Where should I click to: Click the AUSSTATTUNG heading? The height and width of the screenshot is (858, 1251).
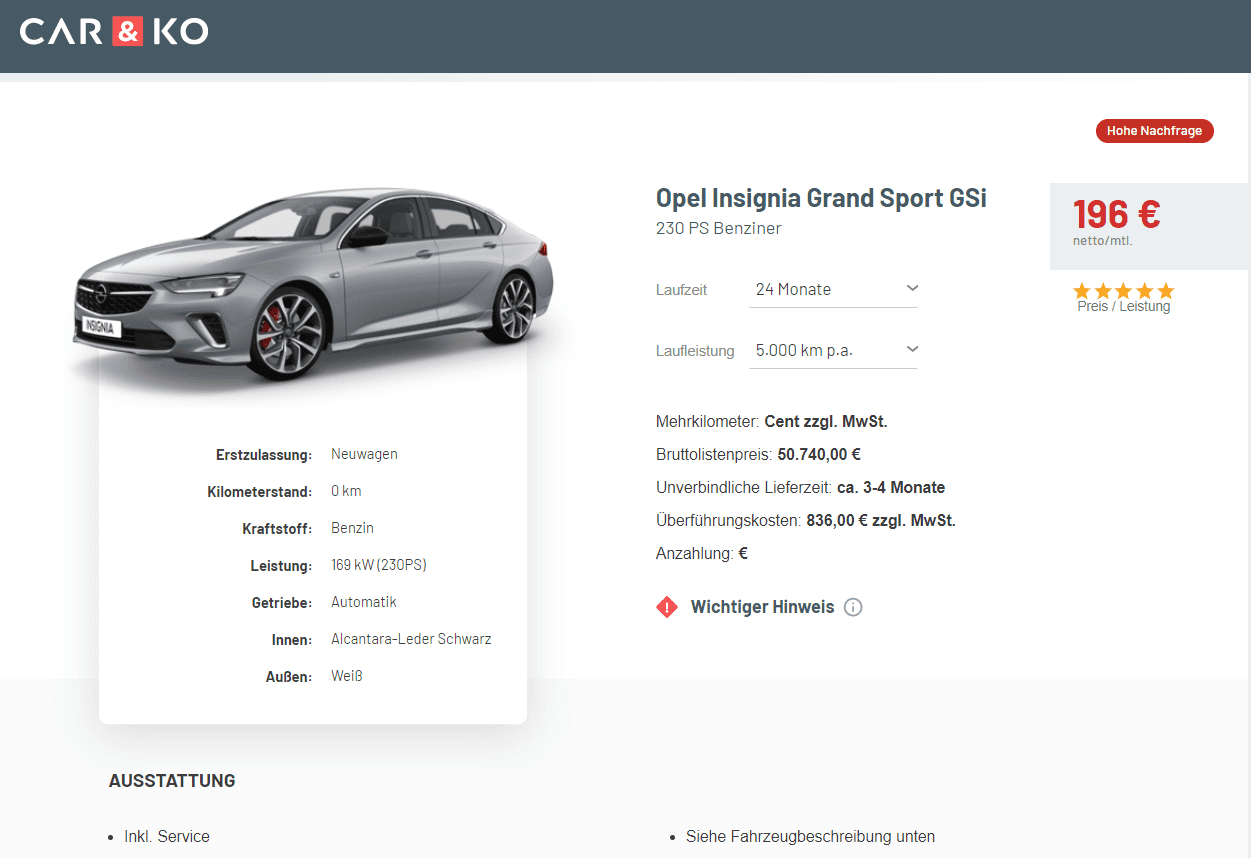pyautogui.click(x=172, y=781)
